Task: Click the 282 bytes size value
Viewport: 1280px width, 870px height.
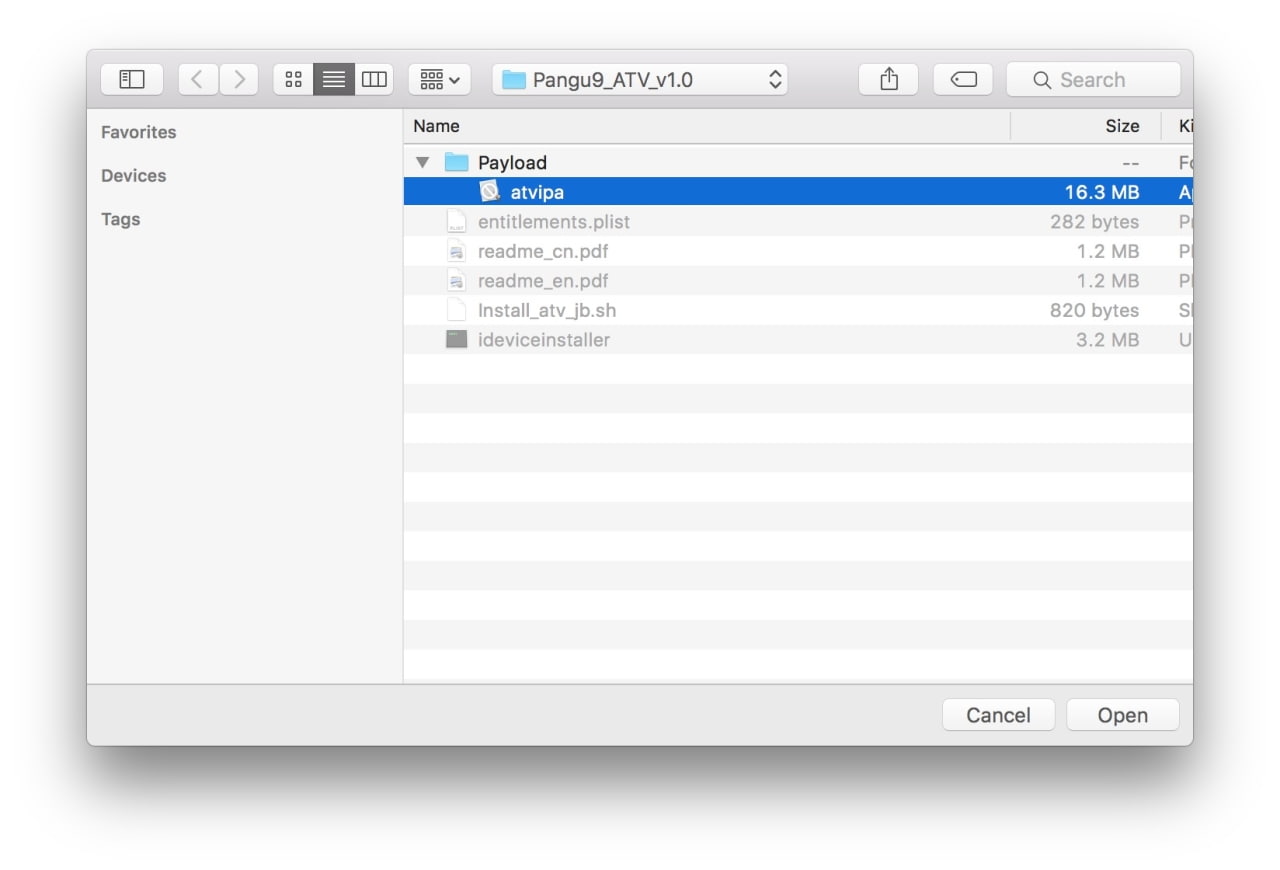Action: point(1094,222)
